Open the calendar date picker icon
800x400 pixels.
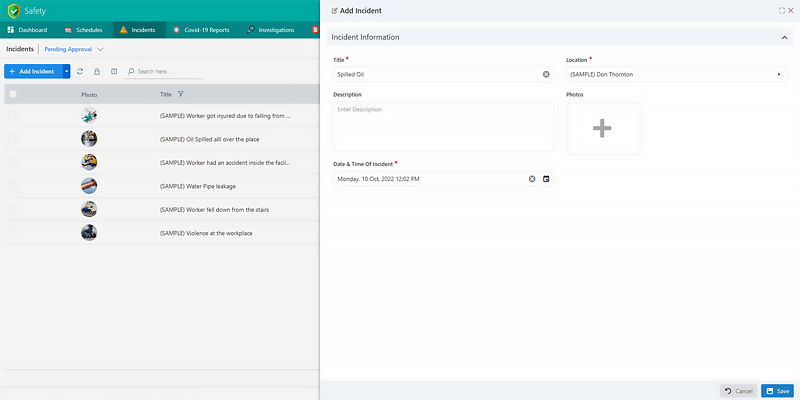(546, 179)
